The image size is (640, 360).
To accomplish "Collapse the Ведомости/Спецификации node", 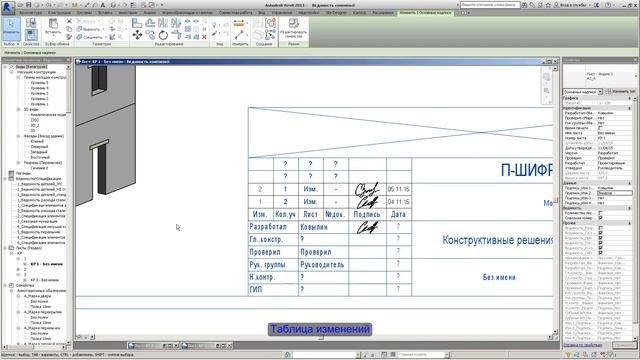I will coord(5,179).
